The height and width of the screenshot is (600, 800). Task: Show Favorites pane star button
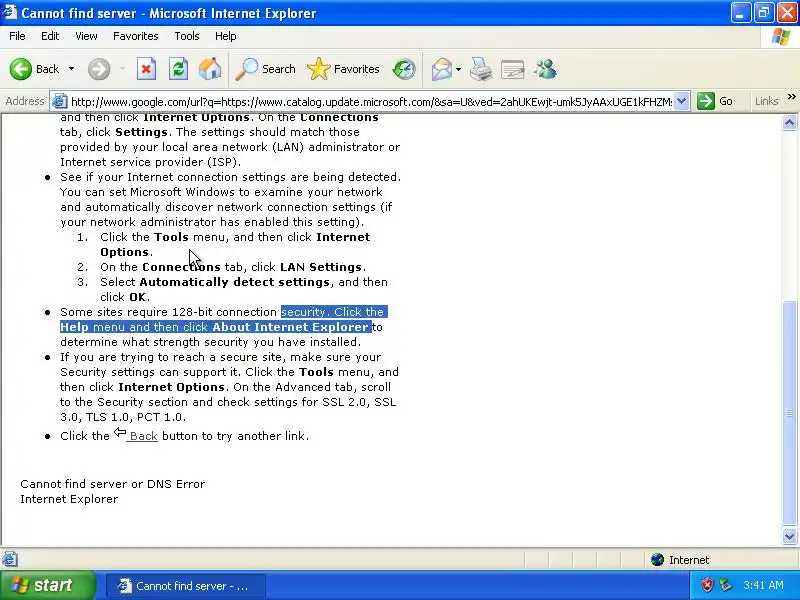pyautogui.click(x=343, y=69)
